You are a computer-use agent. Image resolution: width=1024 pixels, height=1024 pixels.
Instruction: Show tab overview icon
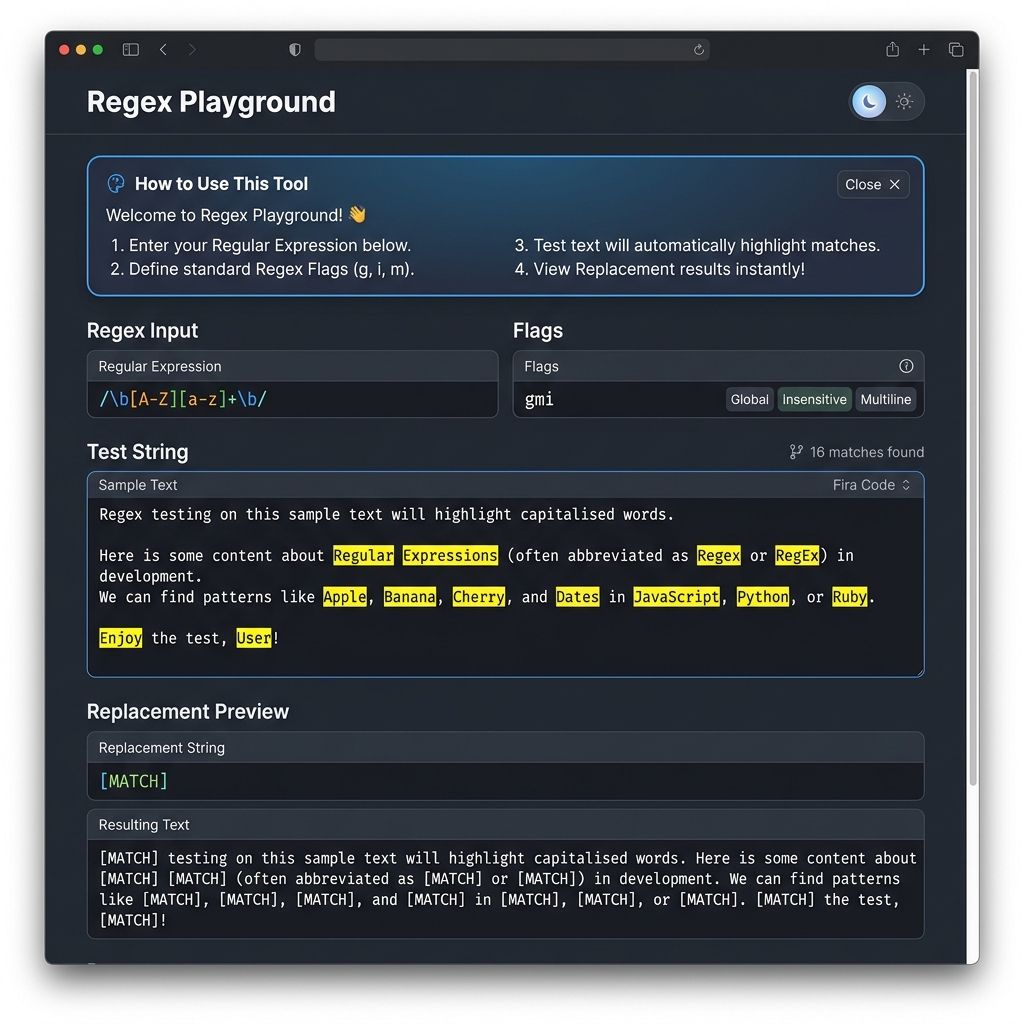click(x=956, y=50)
